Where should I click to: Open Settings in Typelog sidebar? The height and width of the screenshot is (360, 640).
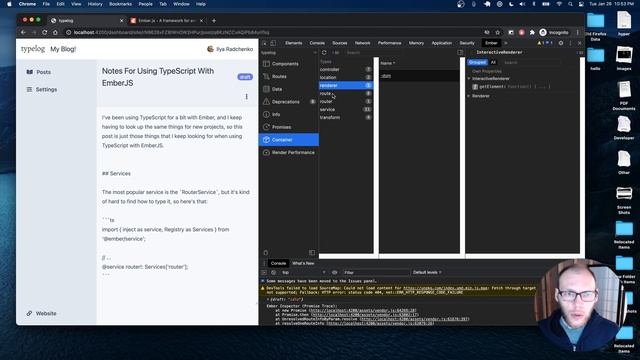42,89
